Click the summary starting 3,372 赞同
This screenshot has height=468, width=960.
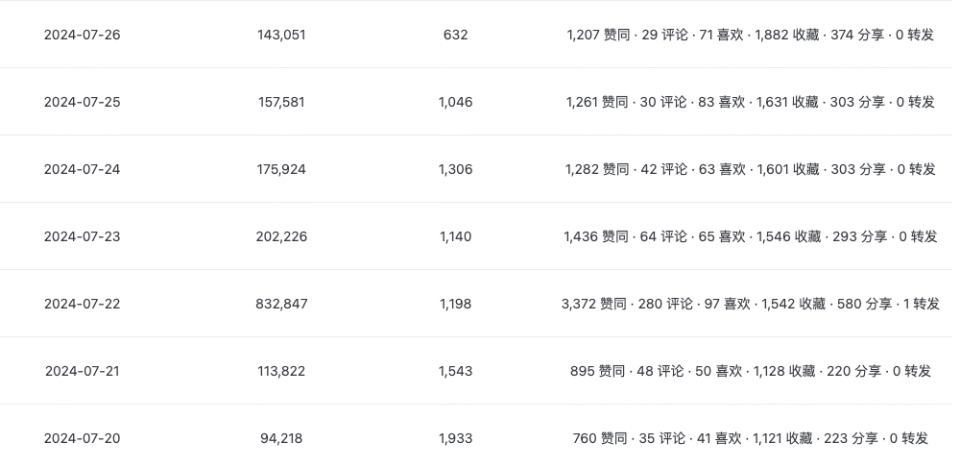(x=750, y=304)
